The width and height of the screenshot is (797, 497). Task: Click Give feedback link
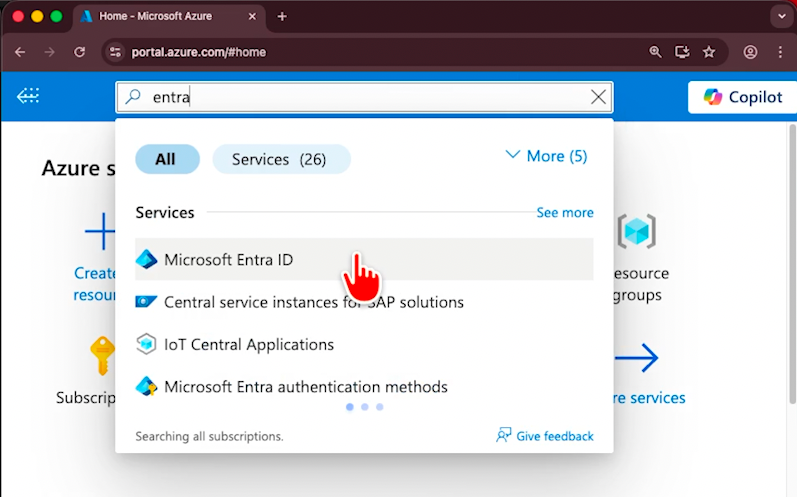click(545, 436)
